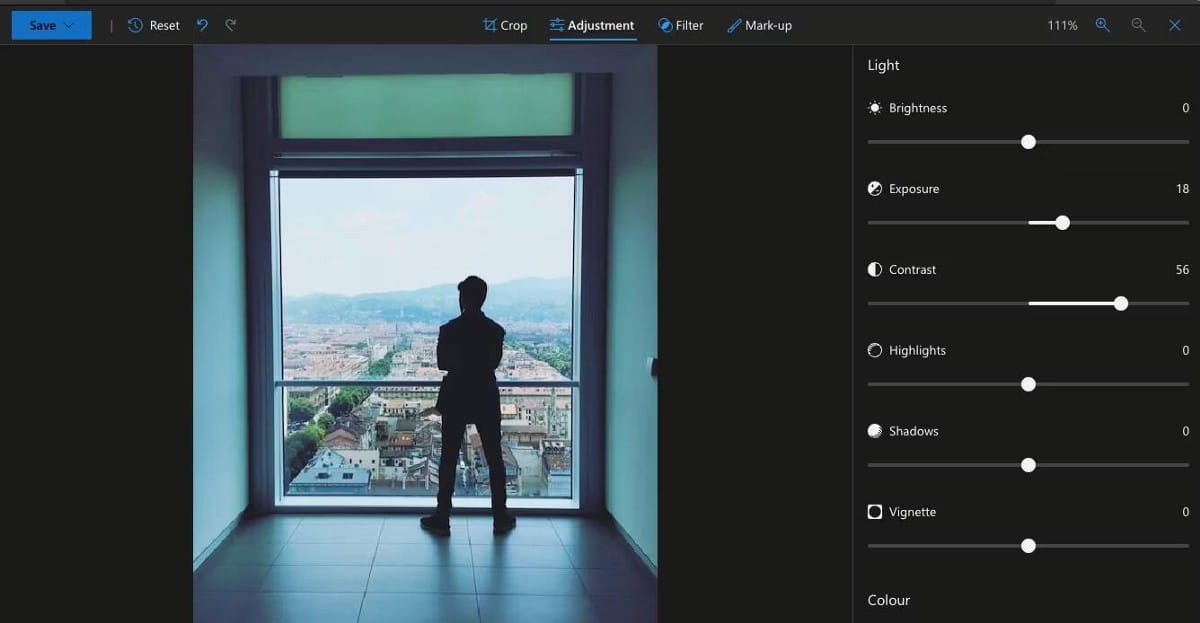This screenshot has height=623, width=1200.
Task: Undo the last edit
Action: [200, 25]
